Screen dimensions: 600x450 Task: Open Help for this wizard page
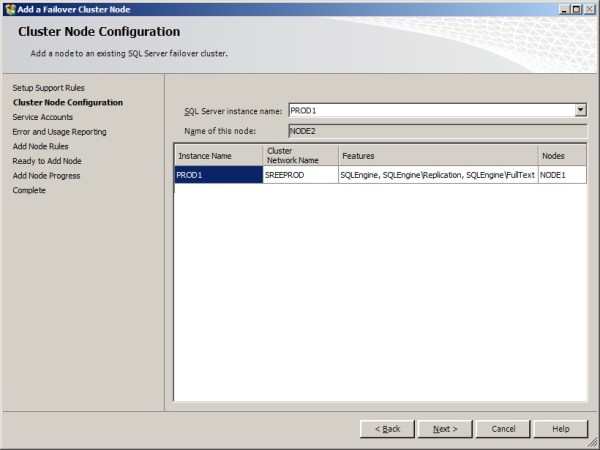[x=560, y=429]
